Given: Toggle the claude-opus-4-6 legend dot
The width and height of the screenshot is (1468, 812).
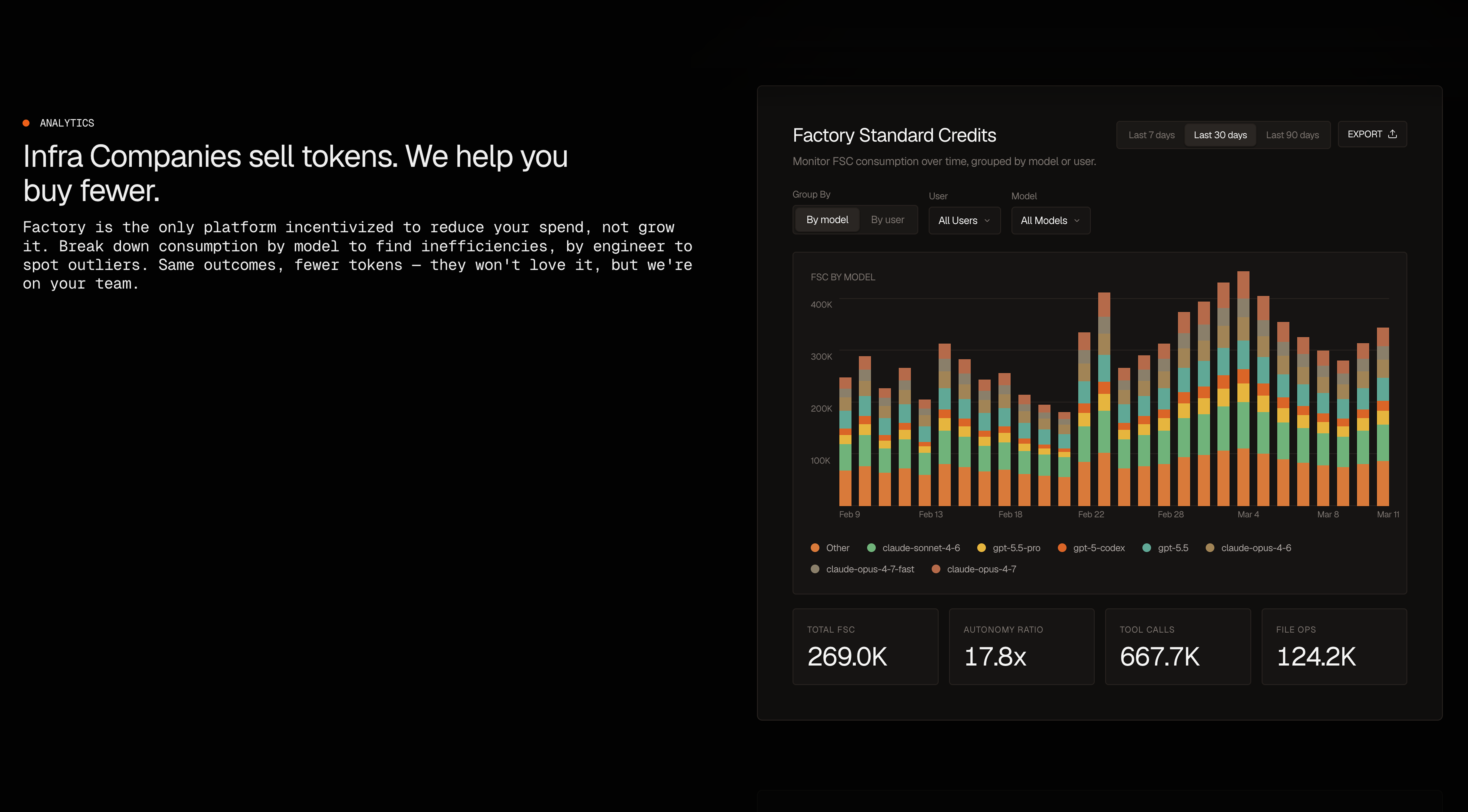Looking at the screenshot, I should (x=1210, y=548).
